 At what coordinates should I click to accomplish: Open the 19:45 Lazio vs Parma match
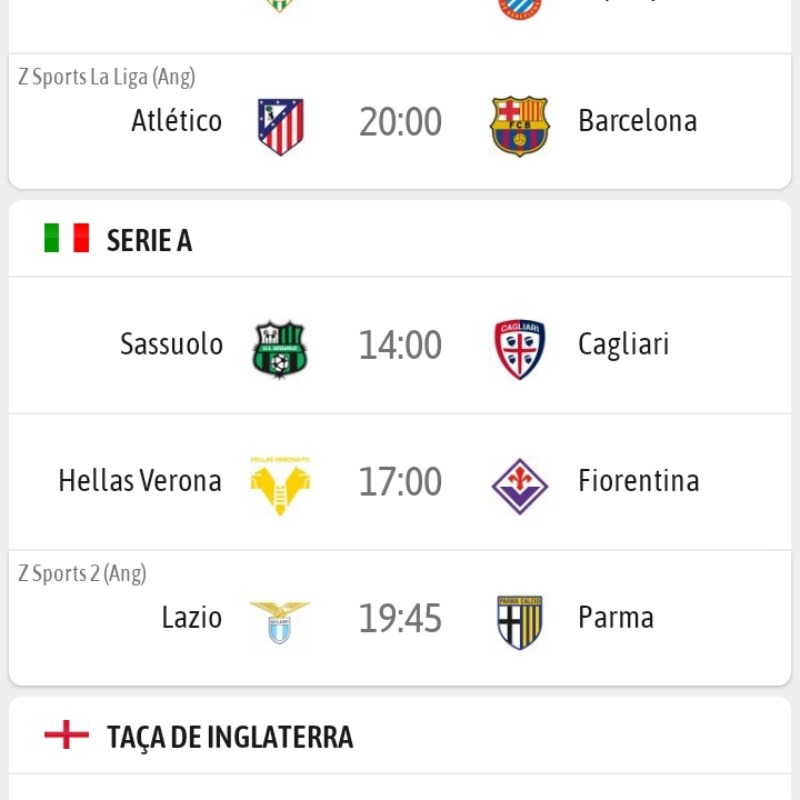click(x=400, y=618)
